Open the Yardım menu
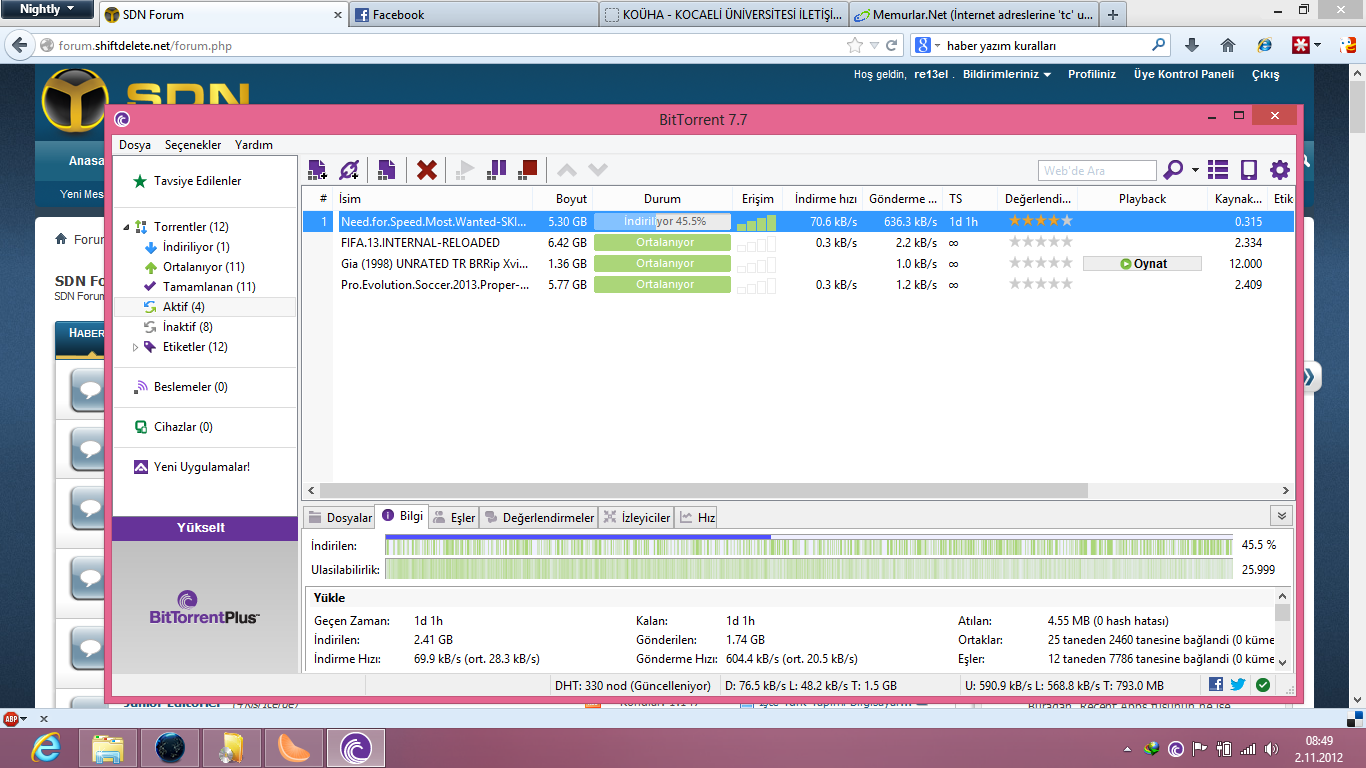The width and height of the screenshot is (1366, 768). (x=254, y=145)
